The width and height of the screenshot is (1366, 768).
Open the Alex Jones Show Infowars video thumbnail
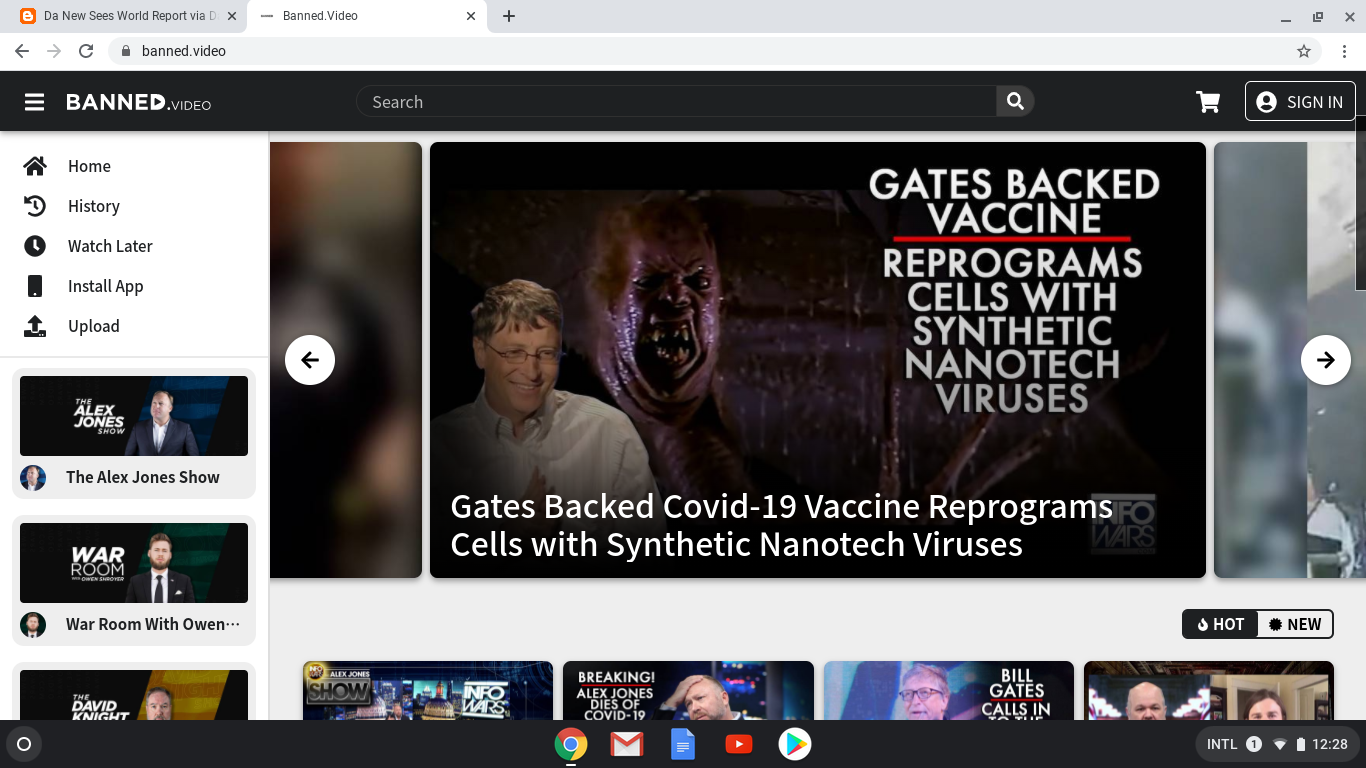click(428, 691)
